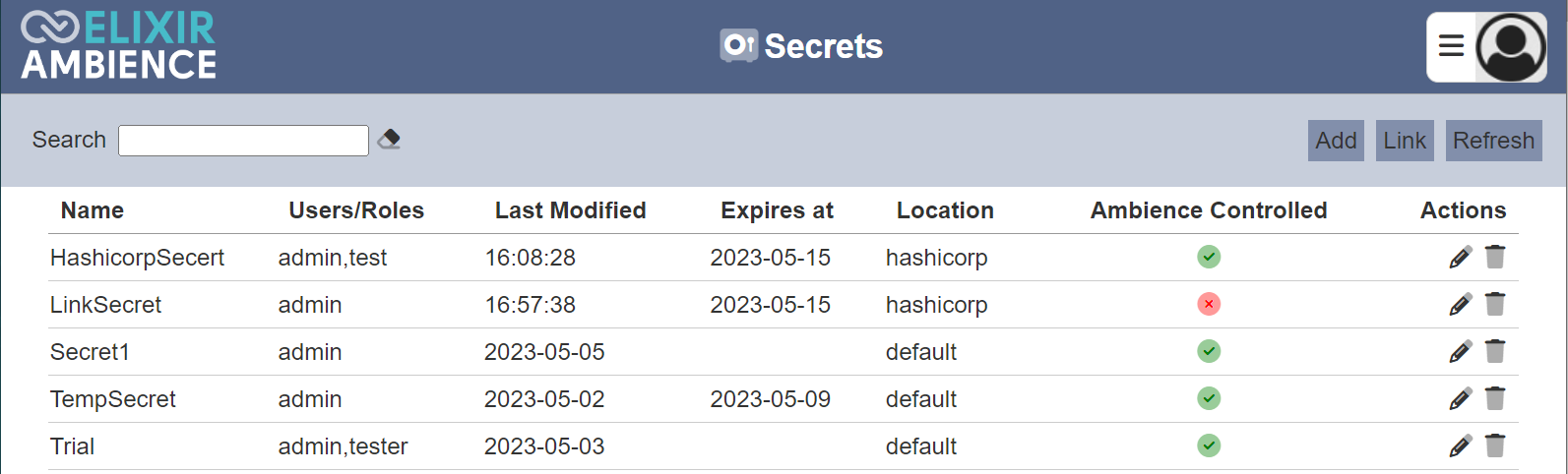
Task: Edit Secret1 using its pencil icon
Action: point(1461,352)
